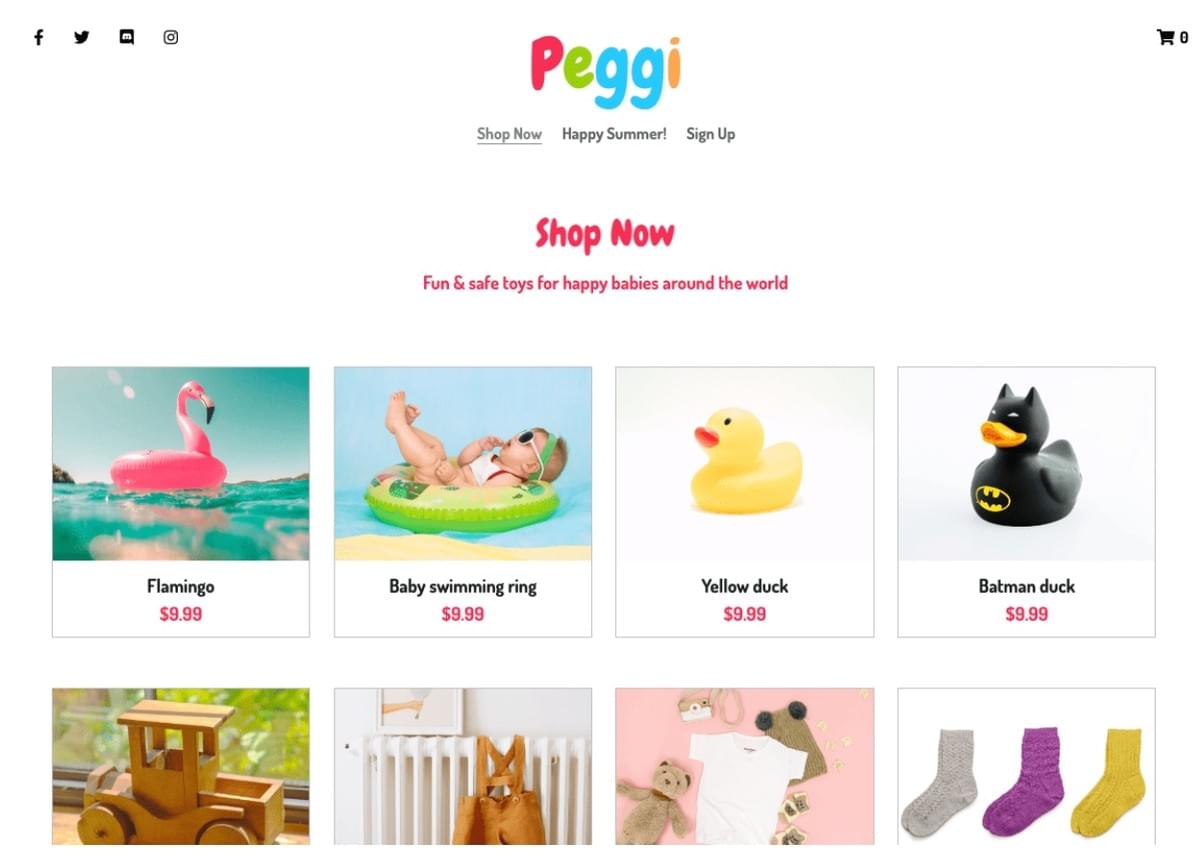View the white t-shirt and teddy image
Screen dimensions: 1200x863
tap(745, 767)
